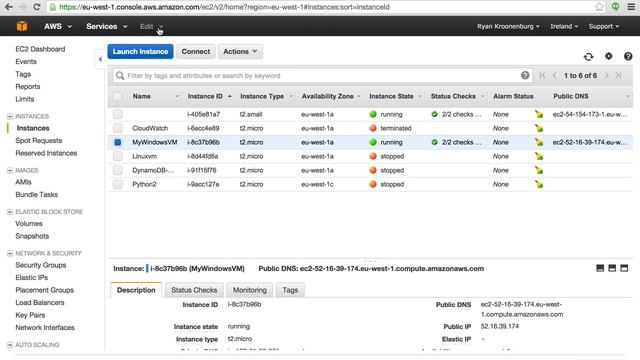Go to next page of results

click(607, 75)
